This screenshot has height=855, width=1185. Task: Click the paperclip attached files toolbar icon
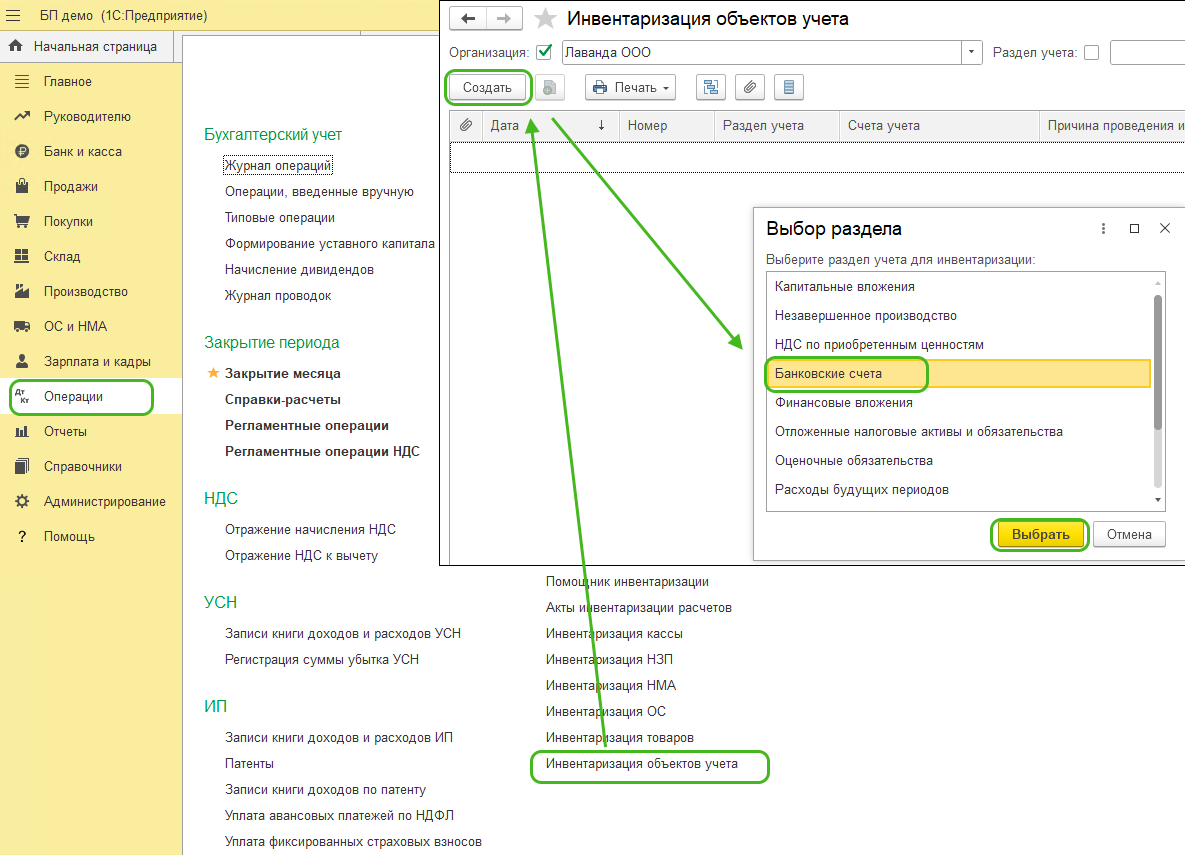click(x=750, y=88)
